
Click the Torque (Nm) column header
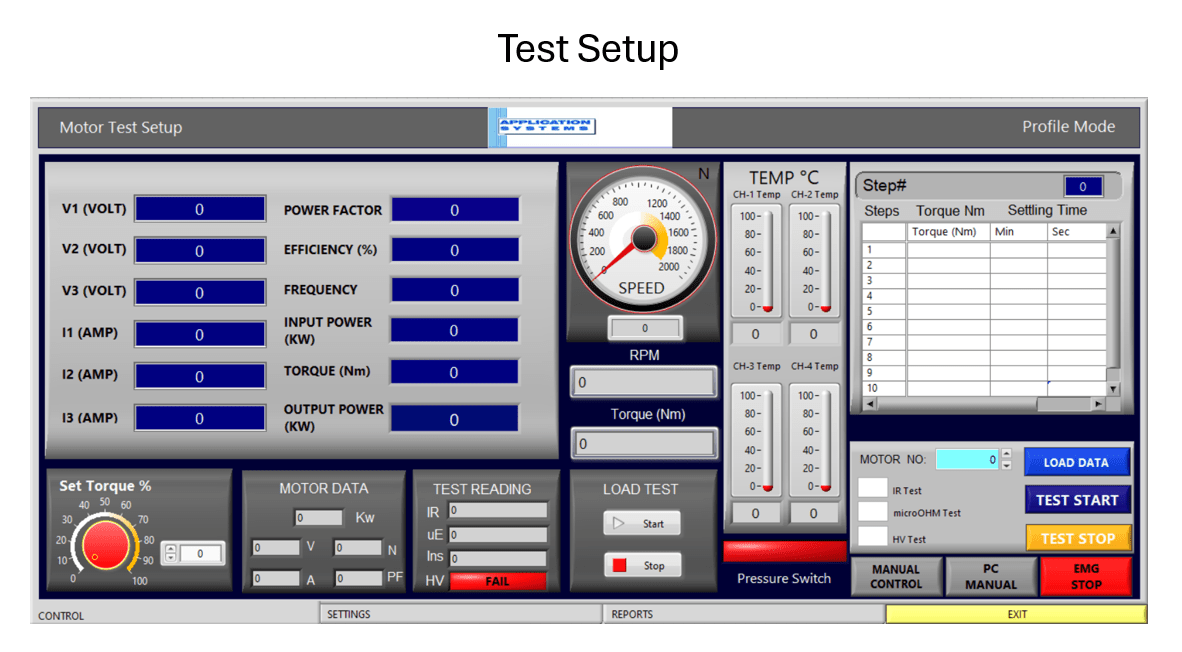pyautogui.click(x=948, y=231)
